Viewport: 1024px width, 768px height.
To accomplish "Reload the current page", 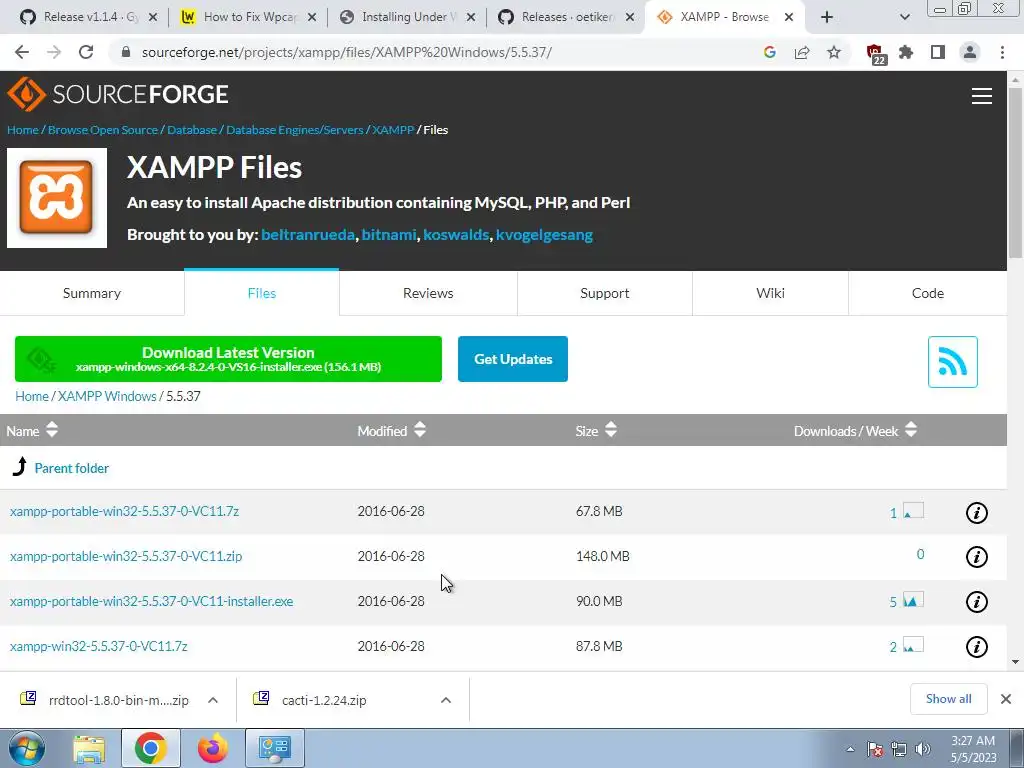I will click(x=86, y=52).
